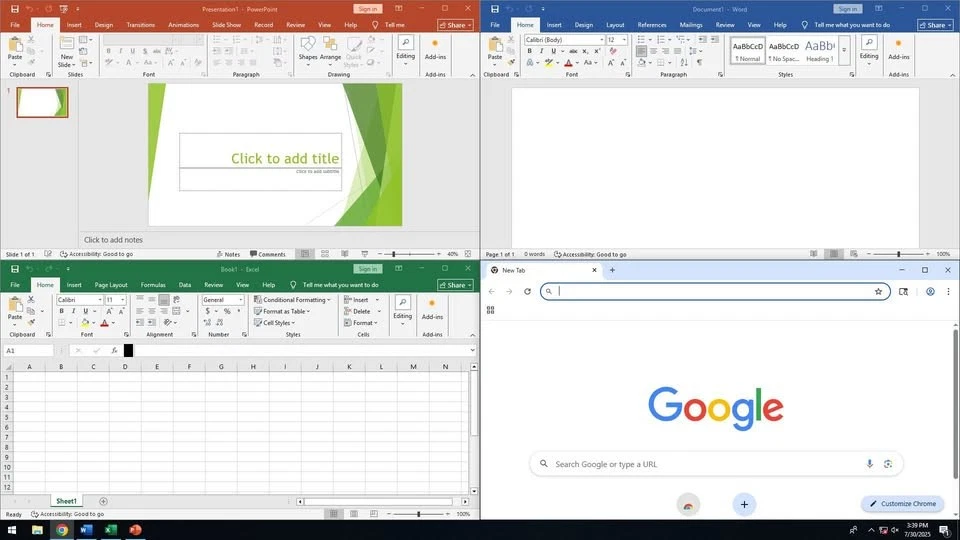Open New Slide dropdown in PowerPoint
This screenshot has height=540, width=960.
[x=67, y=61]
